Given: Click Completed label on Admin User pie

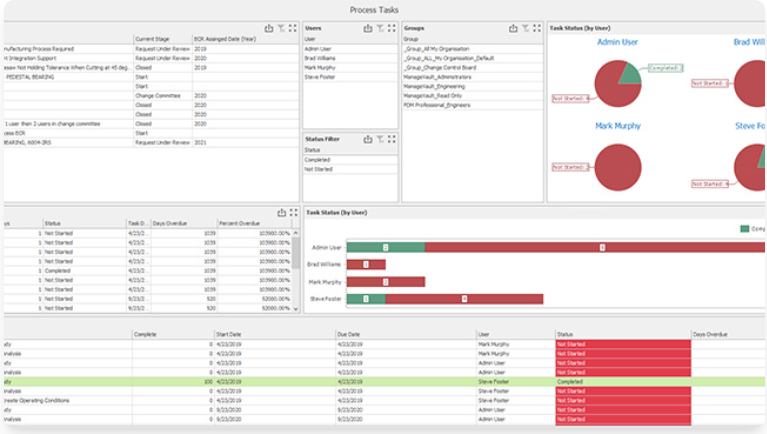Looking at the screenshot, I should (x=666, y=68).
